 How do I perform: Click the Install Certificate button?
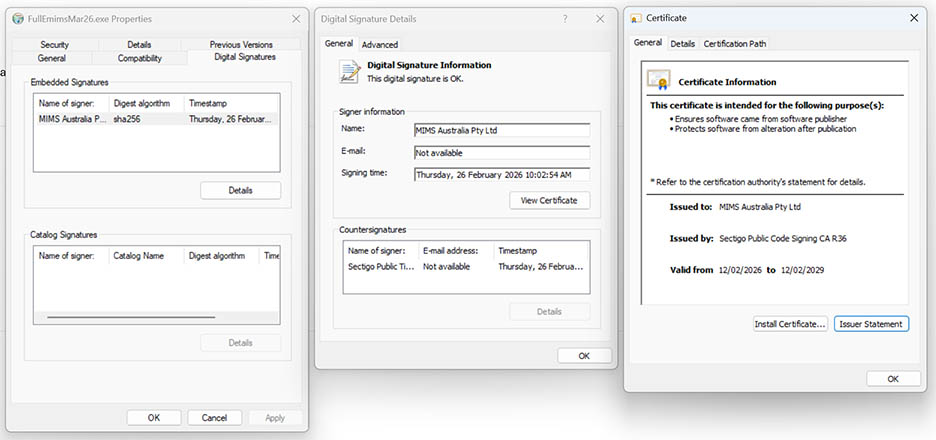(790, 324)
